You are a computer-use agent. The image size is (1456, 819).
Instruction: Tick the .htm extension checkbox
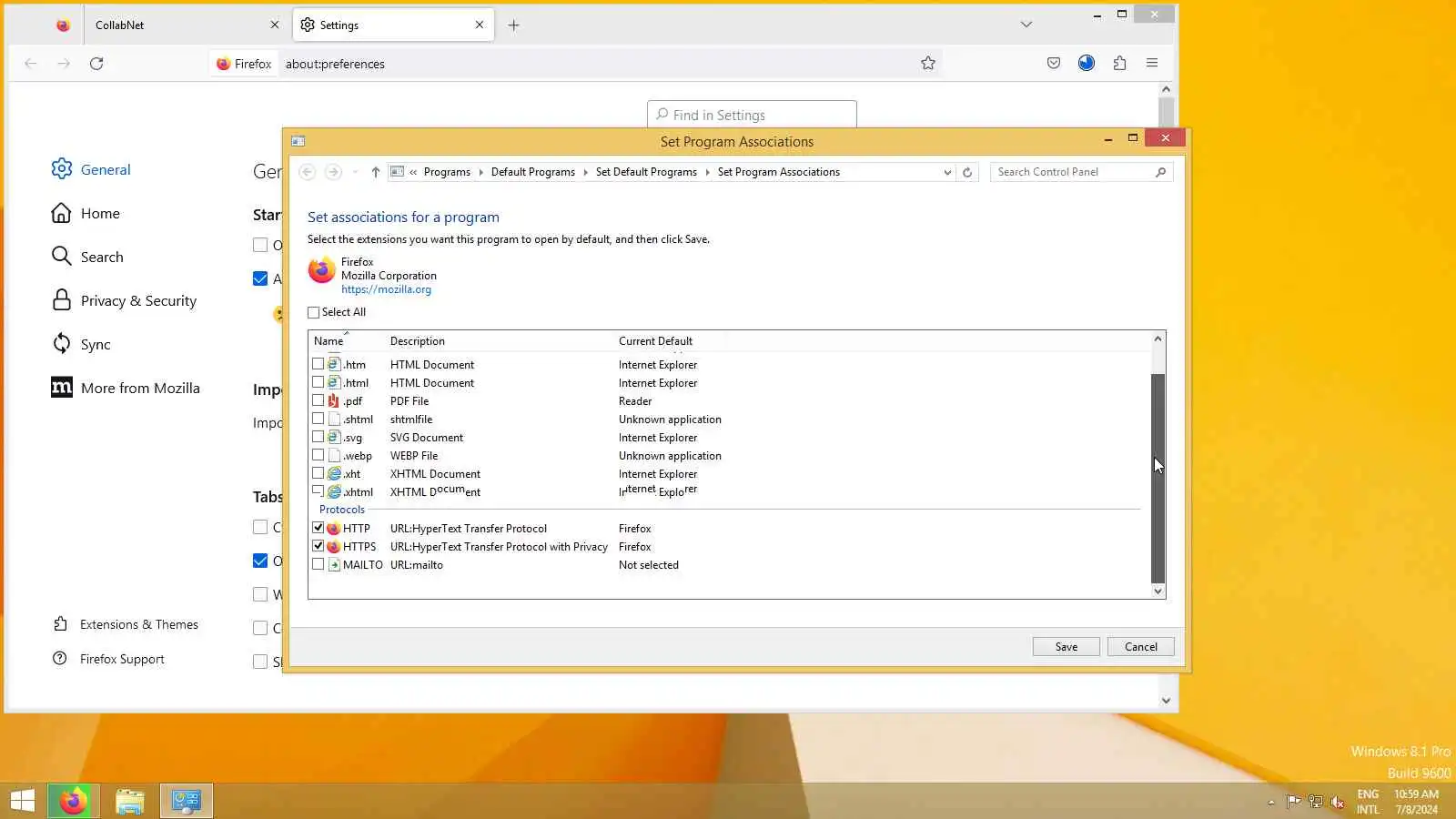pos(318,364)
